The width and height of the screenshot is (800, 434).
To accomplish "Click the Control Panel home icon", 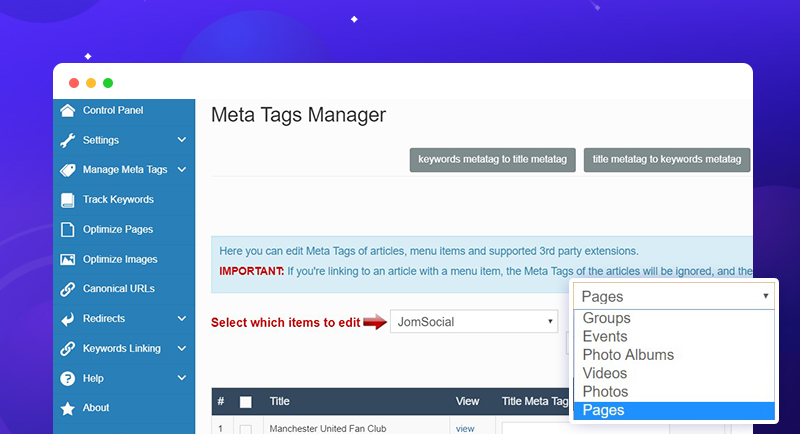I will coord(67,111).
